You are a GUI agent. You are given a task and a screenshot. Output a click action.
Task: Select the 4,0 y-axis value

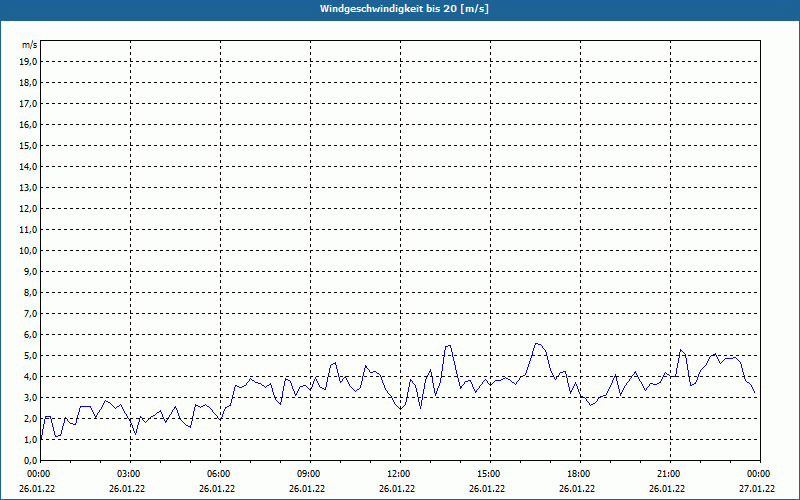30,377
